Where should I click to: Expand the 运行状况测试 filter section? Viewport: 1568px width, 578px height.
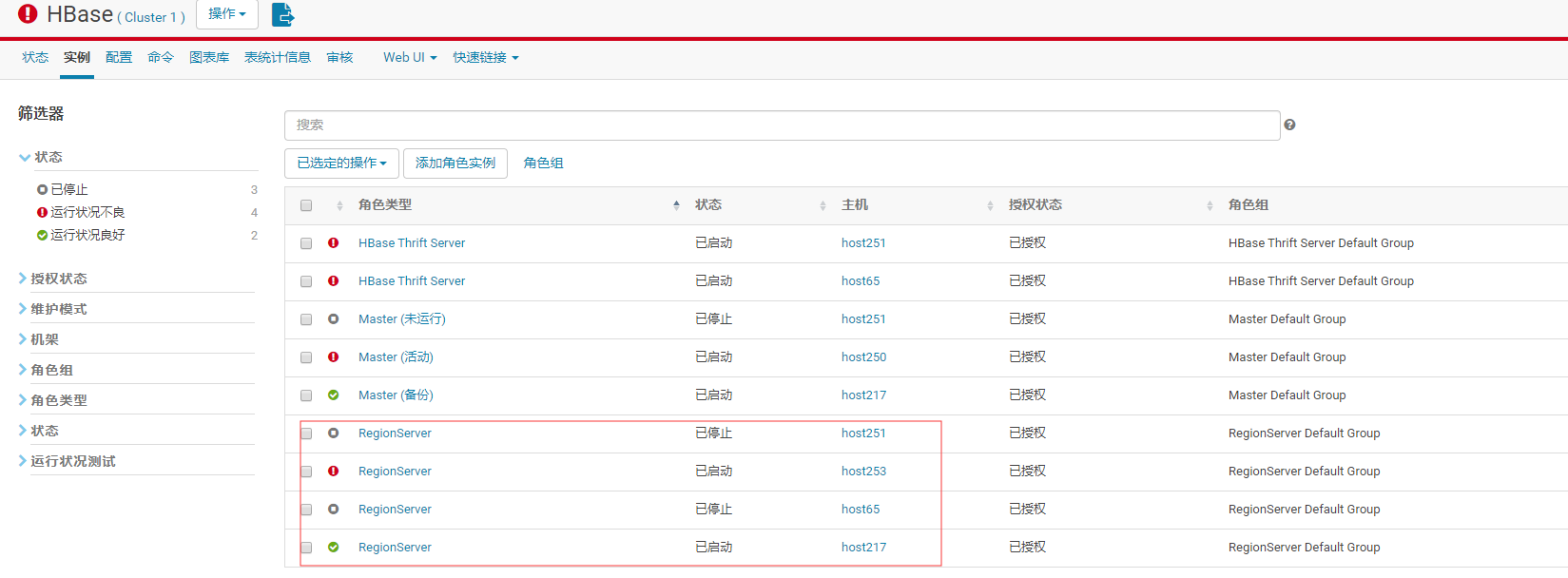[x=68, y=461]
